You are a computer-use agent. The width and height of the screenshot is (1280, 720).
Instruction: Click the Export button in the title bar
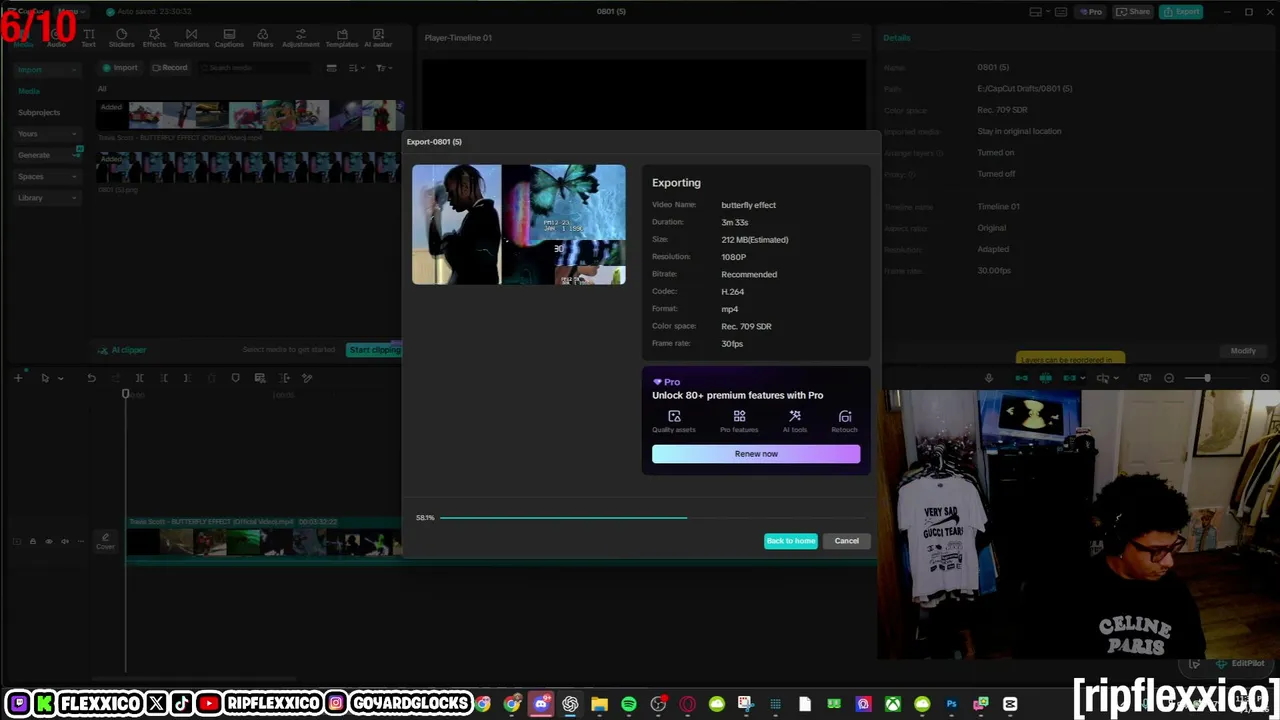click(1182, 12)
